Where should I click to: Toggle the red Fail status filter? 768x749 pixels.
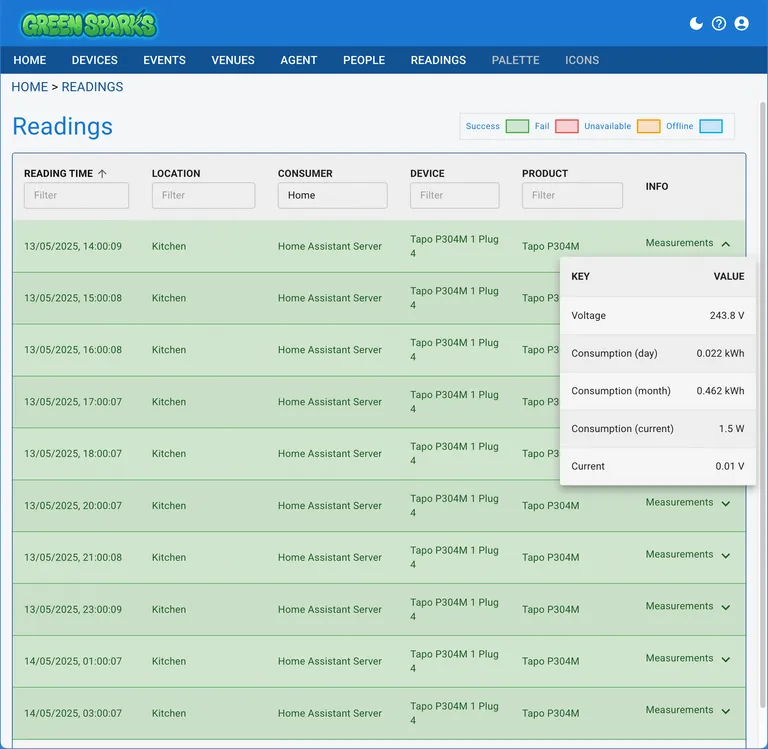click(566, 127)
